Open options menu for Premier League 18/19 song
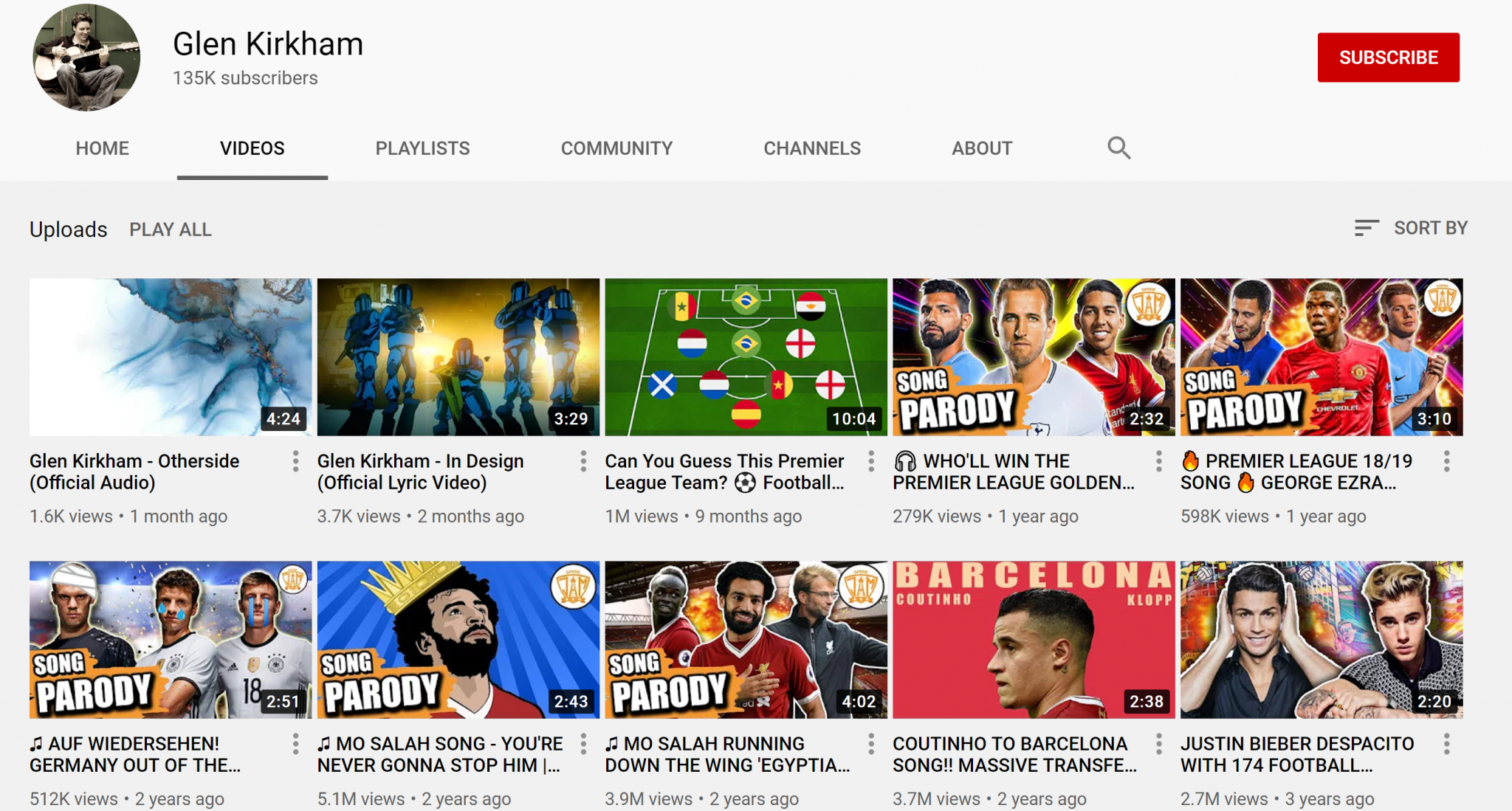The image size is (1512, 811). coord(1447,461)
